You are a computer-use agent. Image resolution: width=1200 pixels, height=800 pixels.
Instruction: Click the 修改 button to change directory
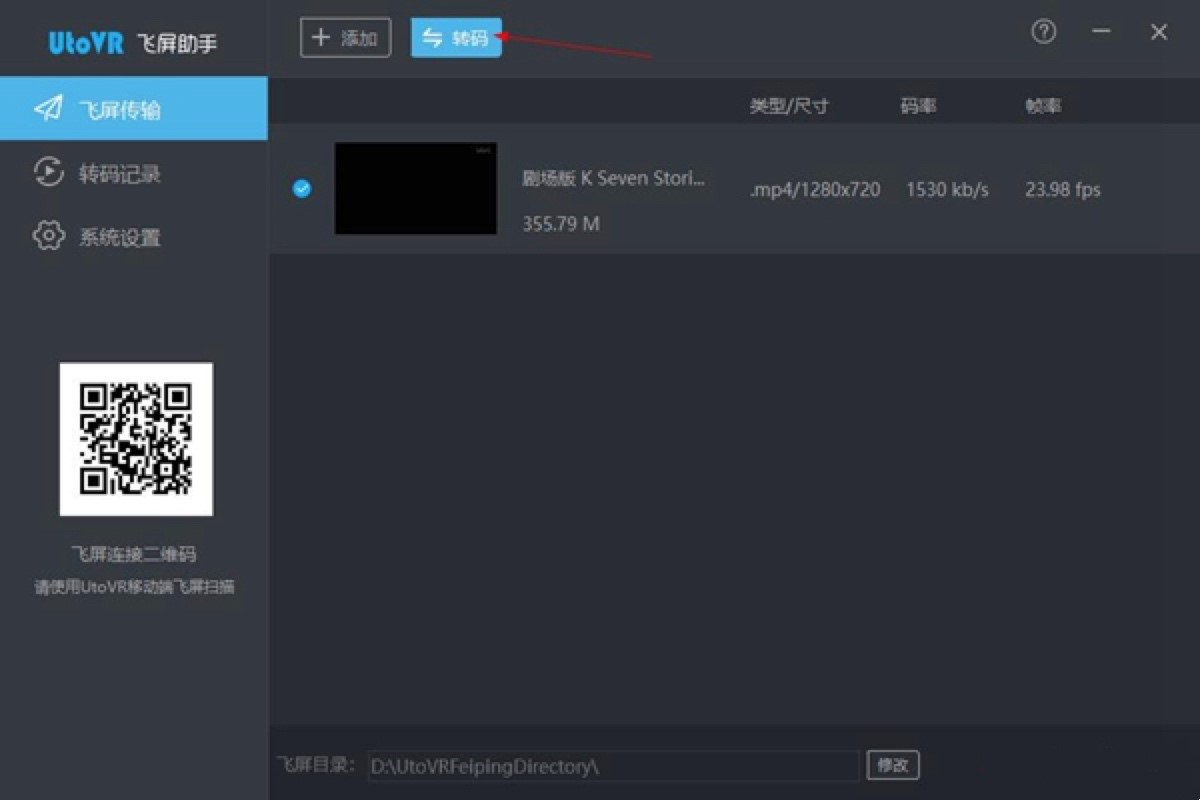click(x=893, y=765)
